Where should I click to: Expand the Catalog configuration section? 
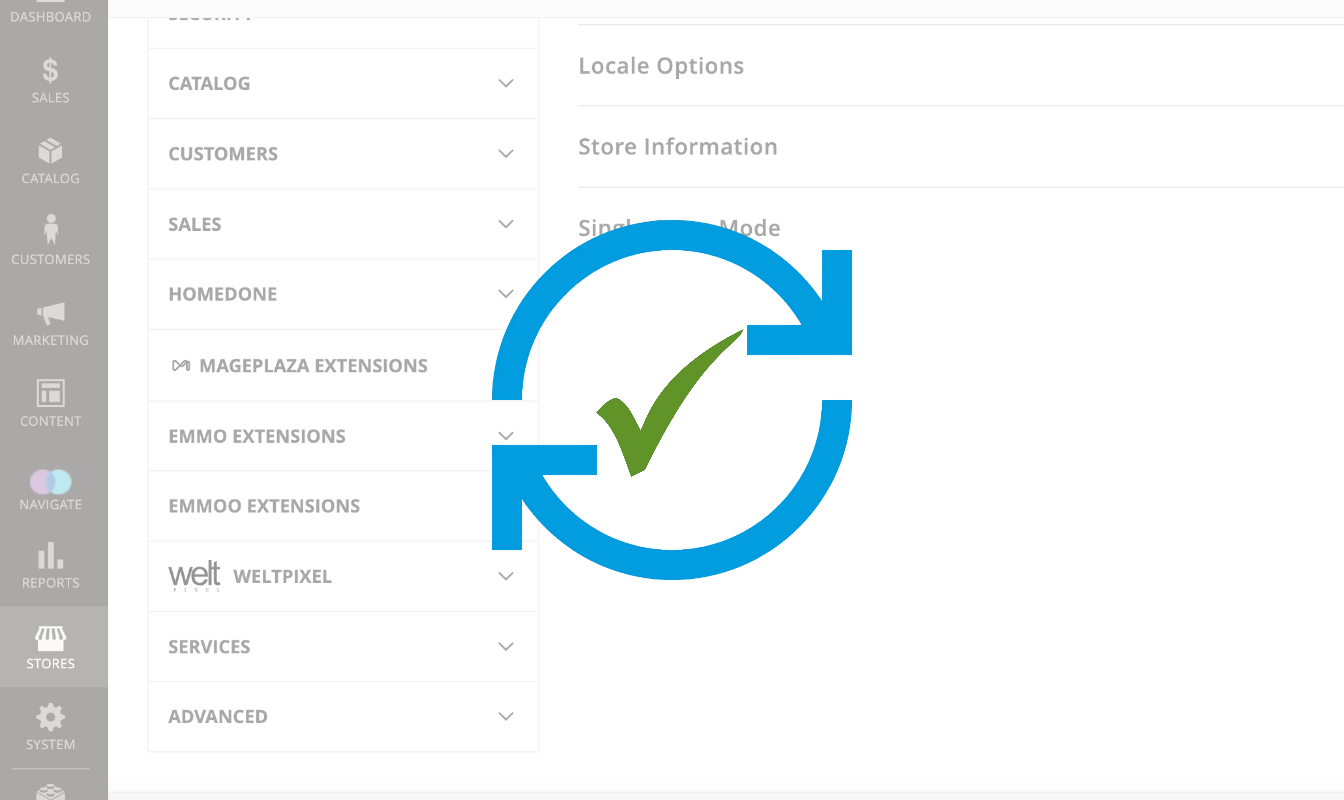343,84
